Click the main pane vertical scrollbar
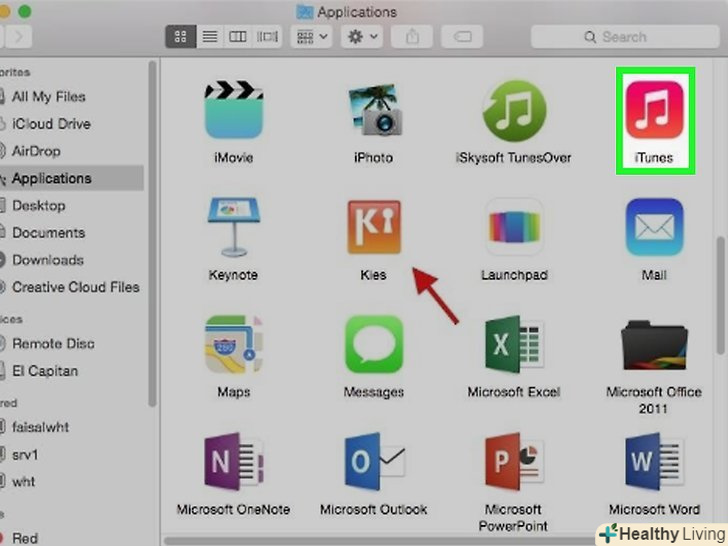Image resolution: width=728 pixels, height=546 pixels. 721,295
